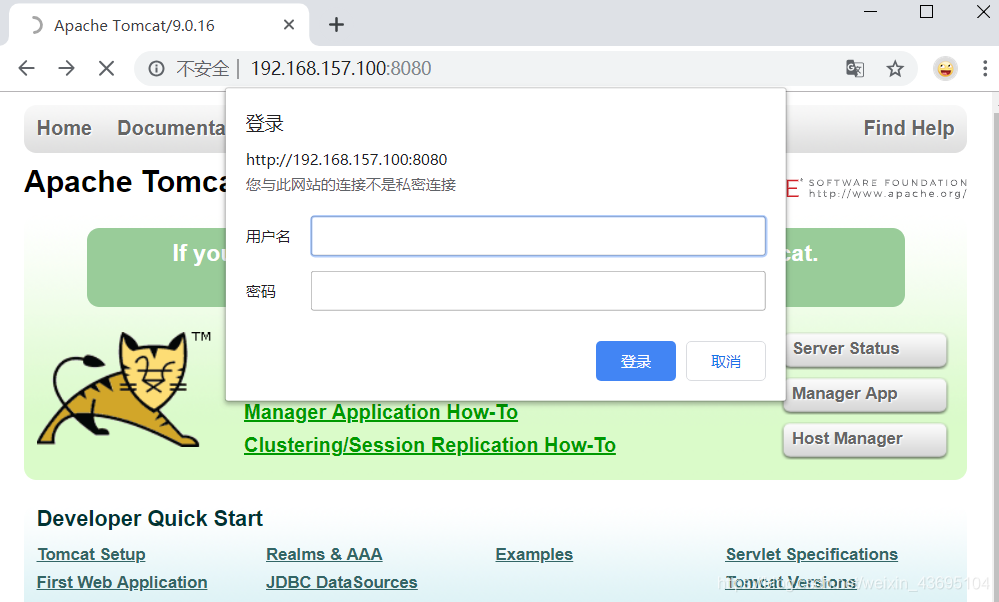The width and height of the screenshot is (999, 602).
Task: Click the Developer Quick Start heading
Action: pyautogui.click(x=150, y=519)
